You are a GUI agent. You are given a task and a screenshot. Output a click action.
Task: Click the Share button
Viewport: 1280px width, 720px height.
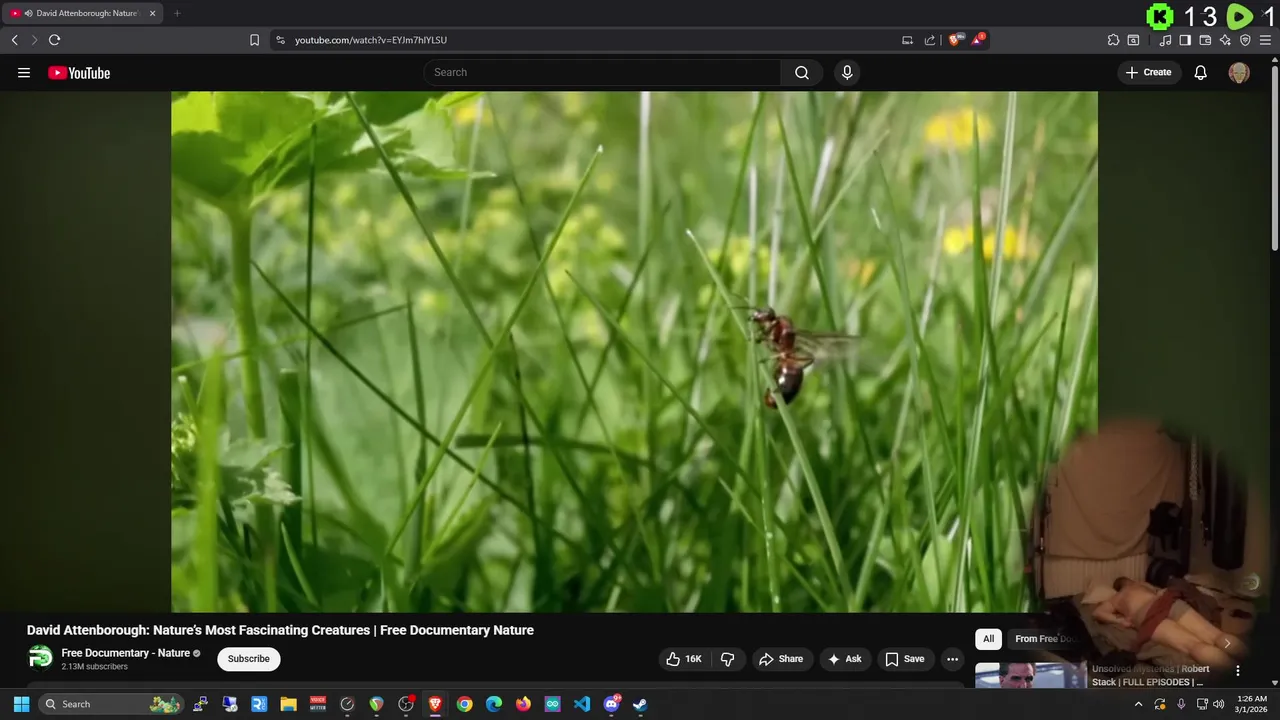780,659
